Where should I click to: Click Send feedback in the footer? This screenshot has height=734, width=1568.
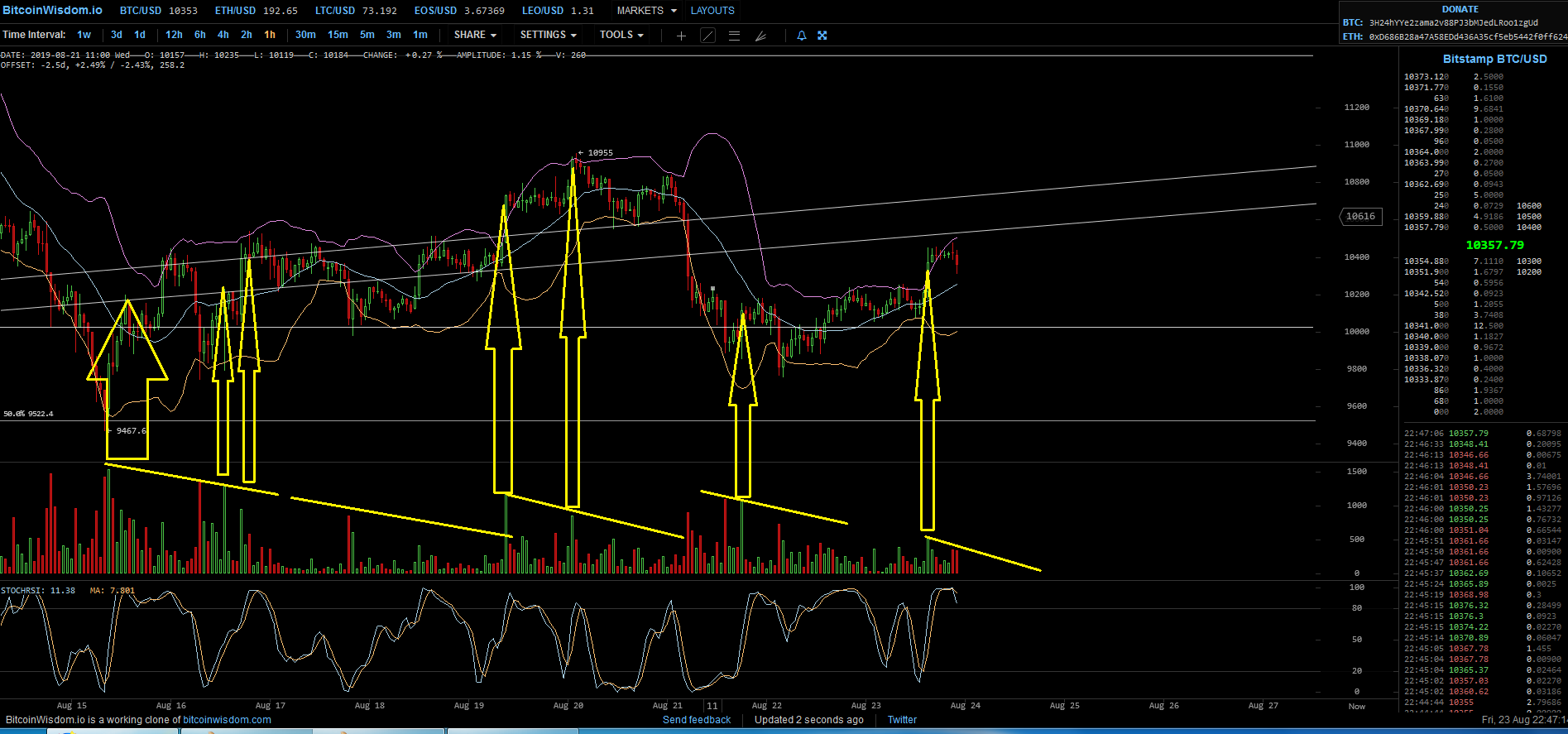click(697, 720)
